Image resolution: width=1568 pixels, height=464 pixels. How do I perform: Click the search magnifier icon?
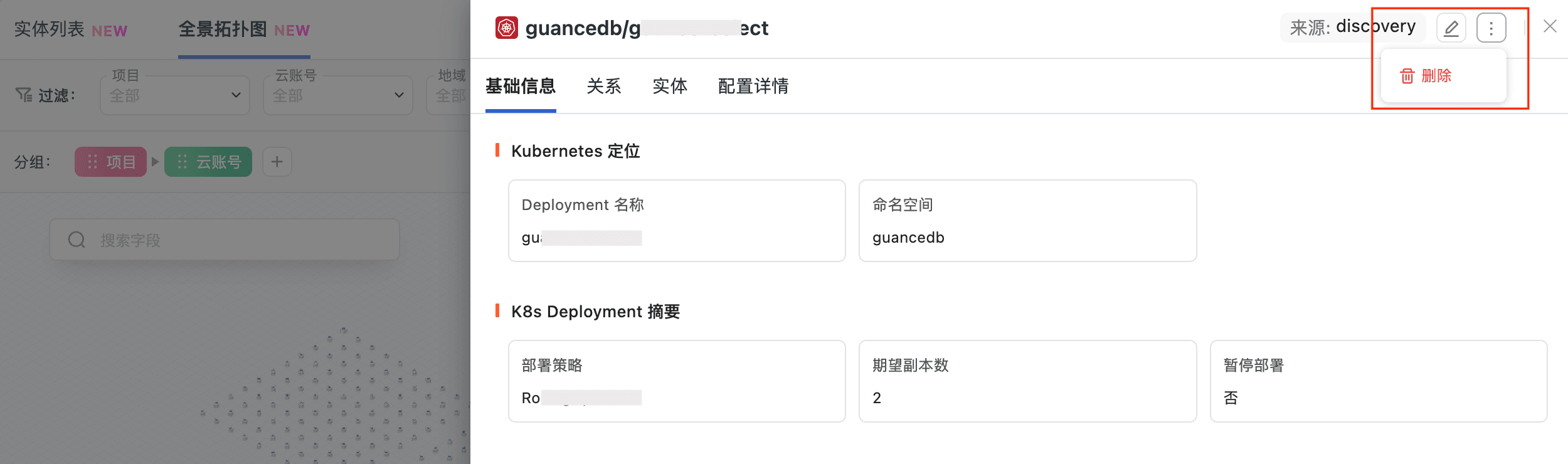tap(77, 240)
